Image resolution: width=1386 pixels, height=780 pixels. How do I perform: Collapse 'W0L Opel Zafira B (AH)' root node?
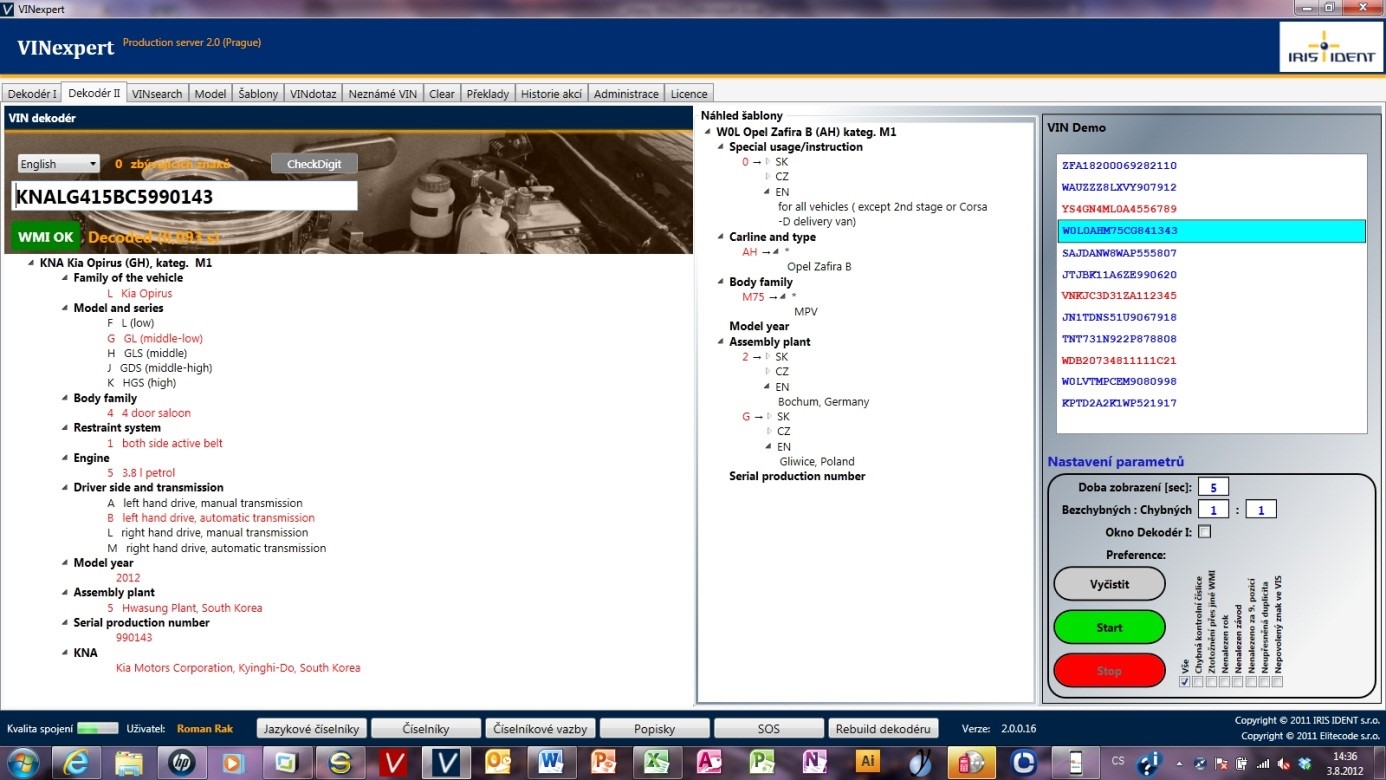point(708,132)
